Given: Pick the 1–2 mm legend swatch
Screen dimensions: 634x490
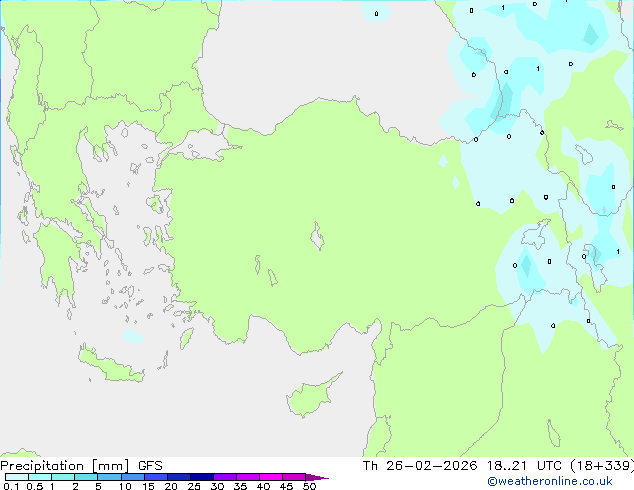Looking at the screenshot, I should pos(63,477).
